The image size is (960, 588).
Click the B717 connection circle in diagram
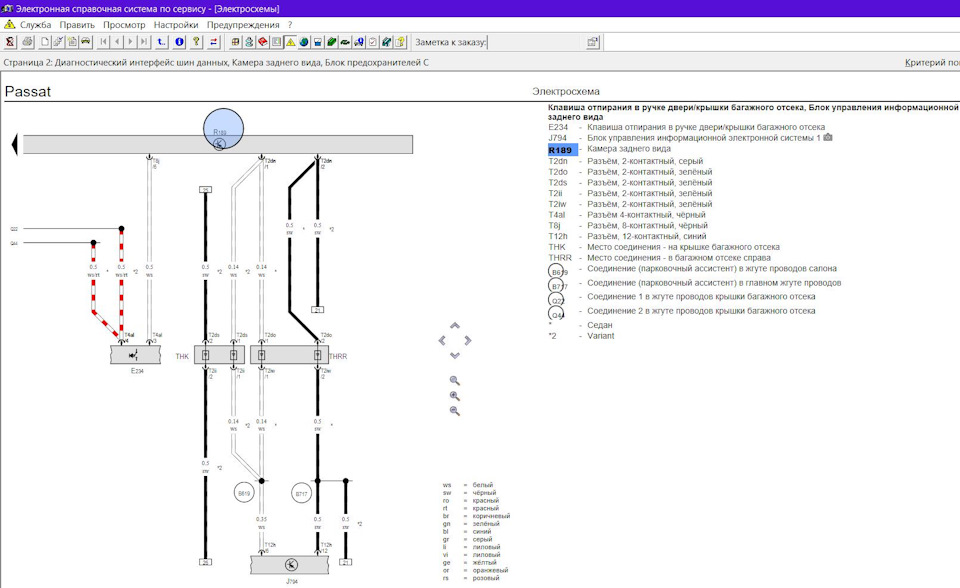pos(301,493)
